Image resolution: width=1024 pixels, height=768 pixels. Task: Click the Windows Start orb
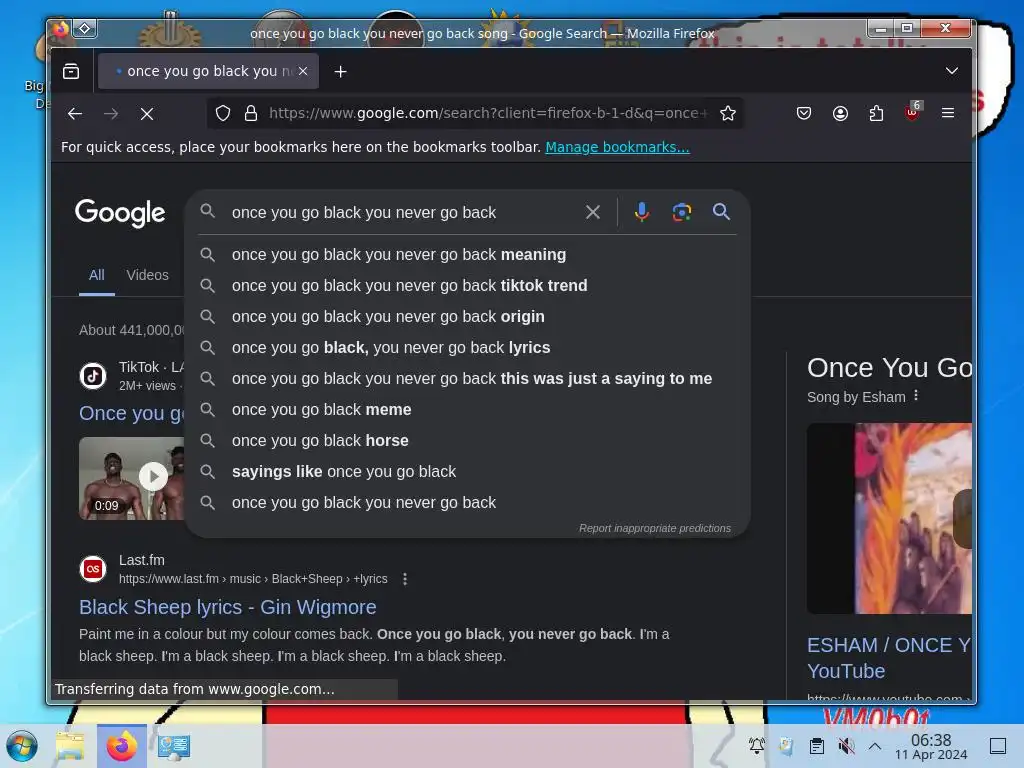[22, 746]
